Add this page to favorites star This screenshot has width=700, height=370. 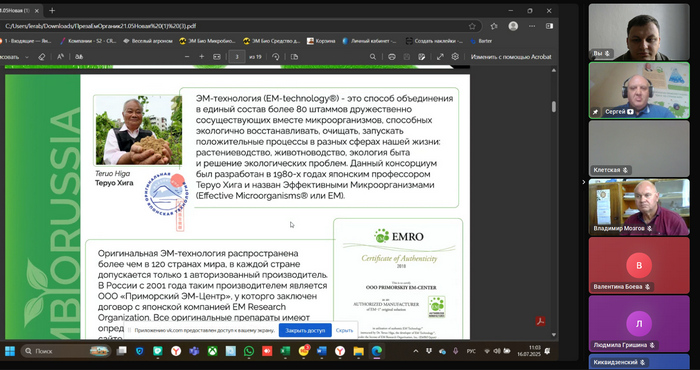[x=472, y=26]
